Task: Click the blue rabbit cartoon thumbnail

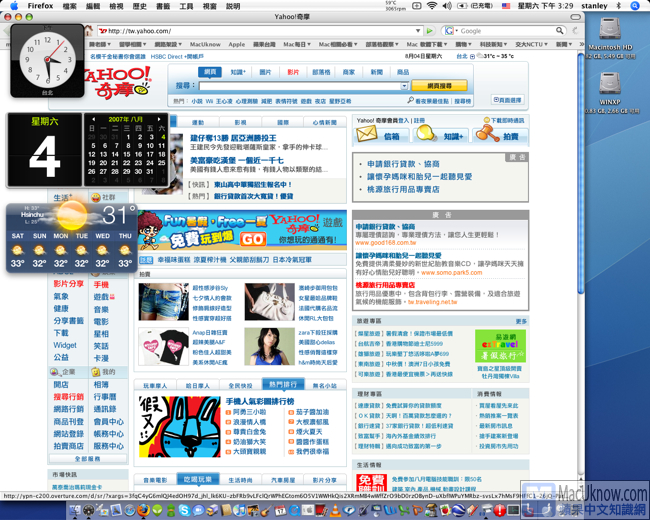Action: (179, 427)
